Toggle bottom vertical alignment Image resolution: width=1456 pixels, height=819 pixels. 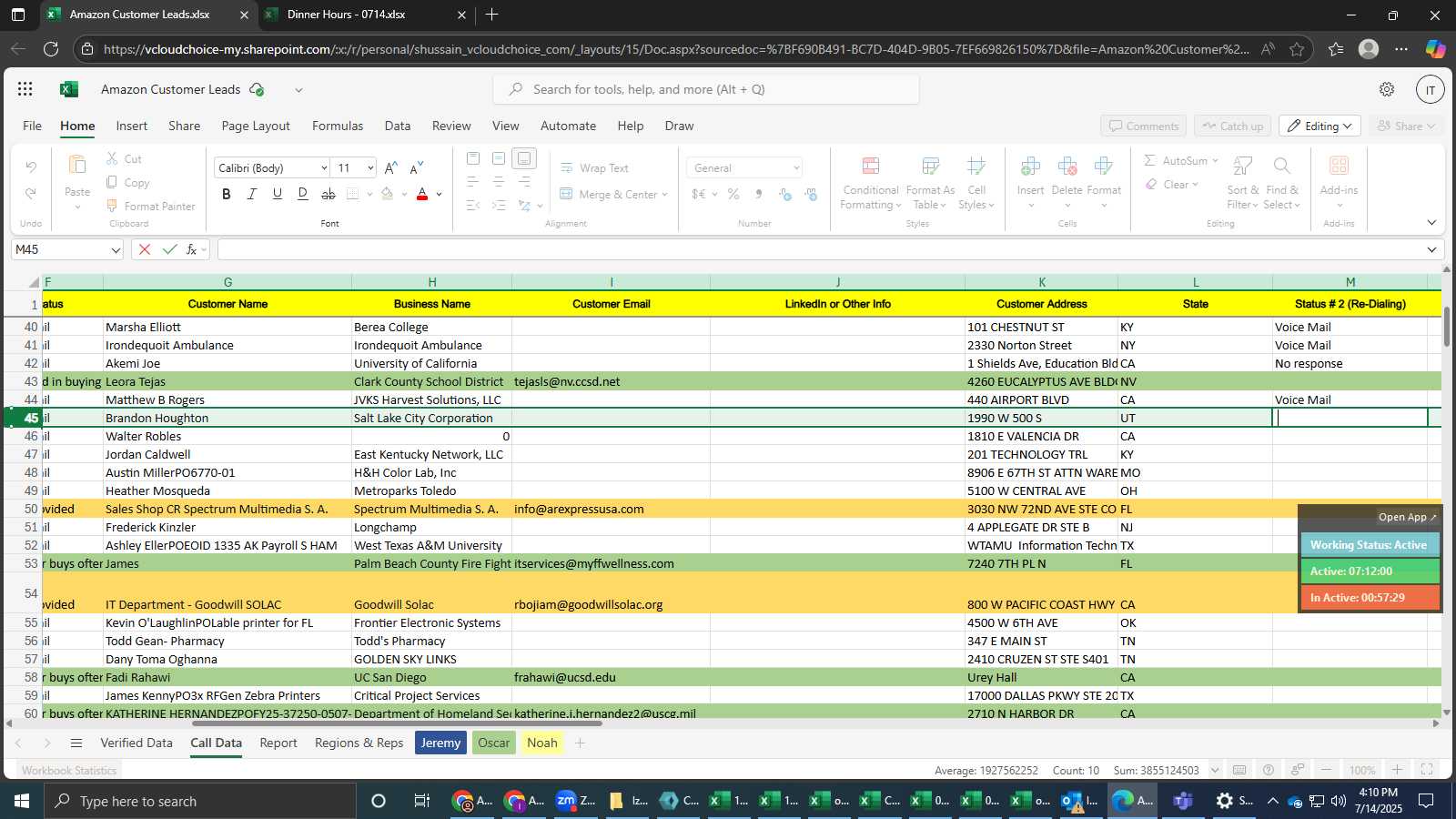click(x=524, y=158)
